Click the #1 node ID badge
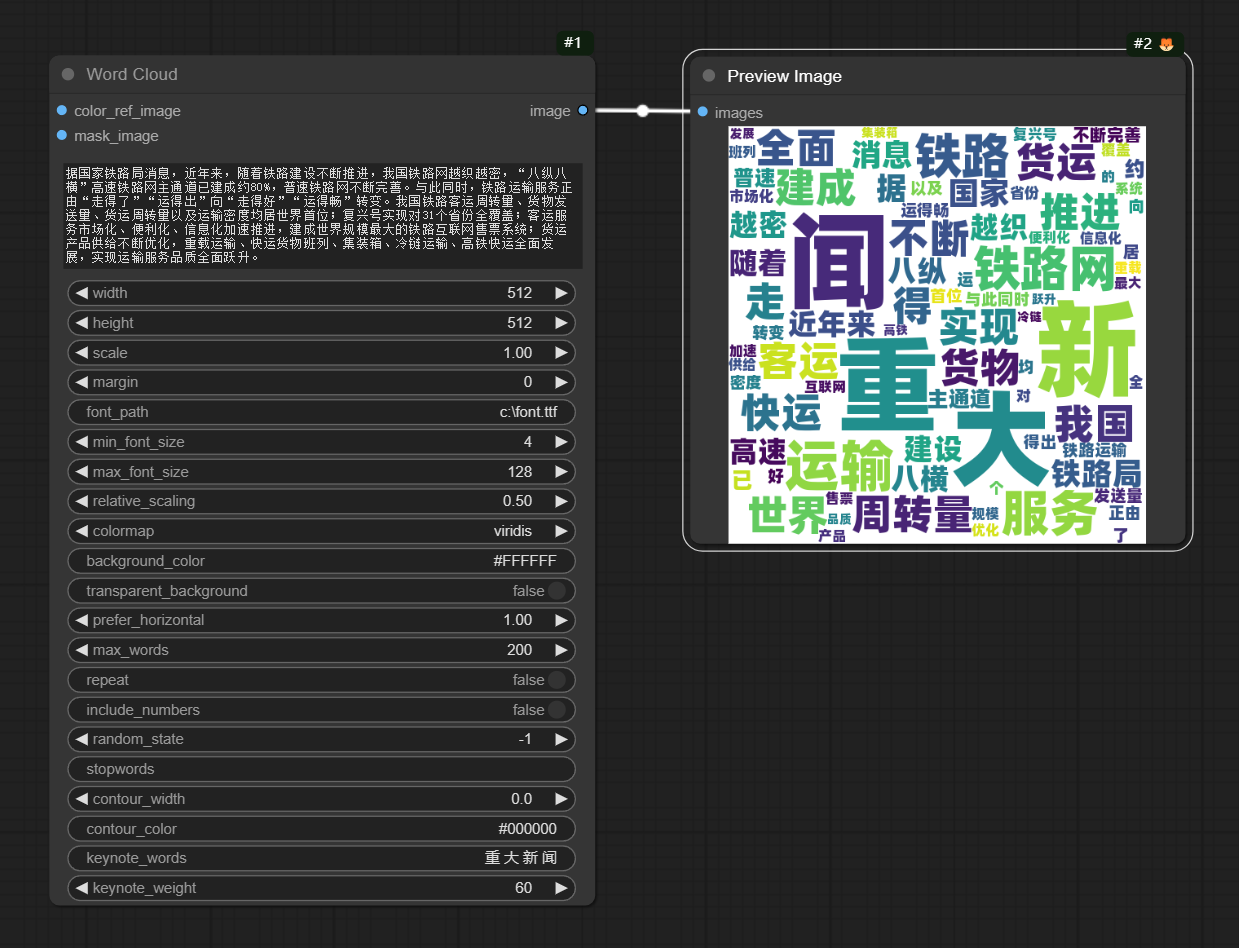Screen dimensions: 1239x948 coord(574,43)
